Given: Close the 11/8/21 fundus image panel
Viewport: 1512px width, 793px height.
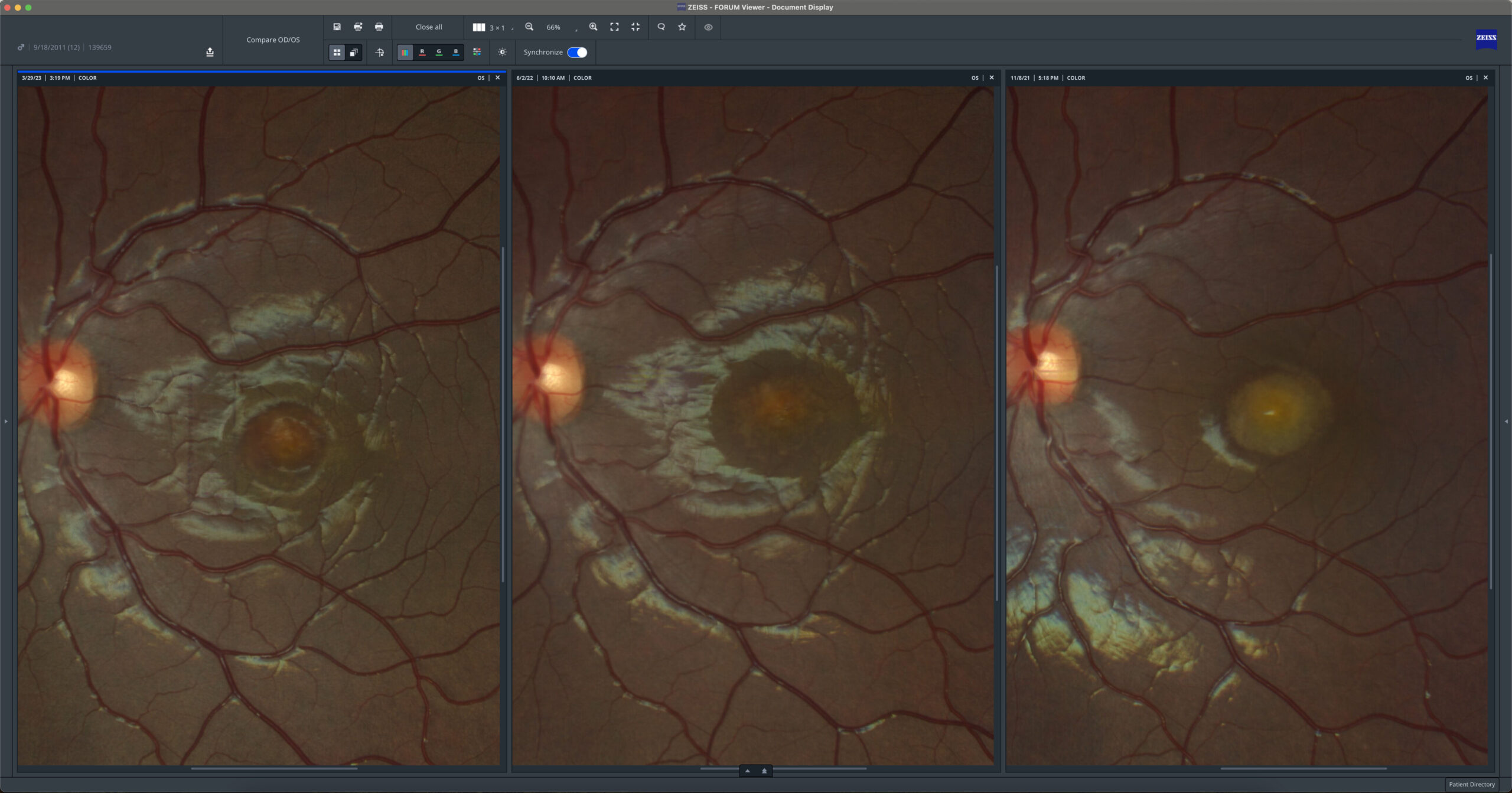Looking at the screenshot, I should coord(1486,77).
